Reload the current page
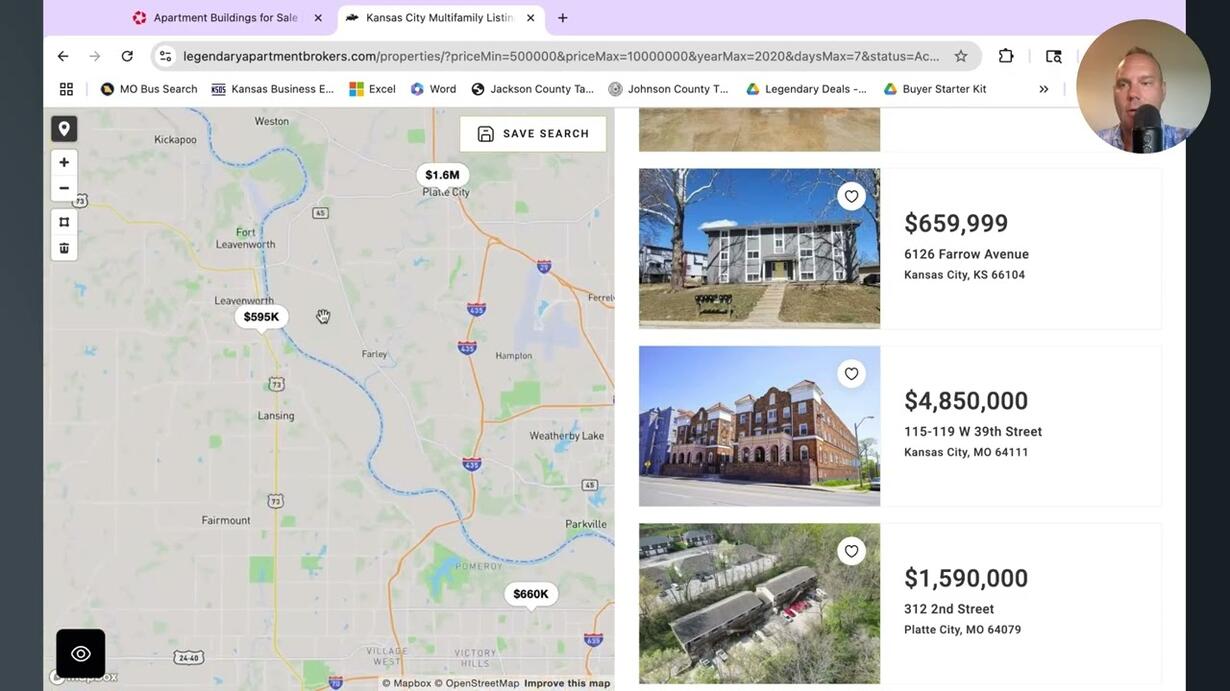The image size is (1230, 691). 127,56
